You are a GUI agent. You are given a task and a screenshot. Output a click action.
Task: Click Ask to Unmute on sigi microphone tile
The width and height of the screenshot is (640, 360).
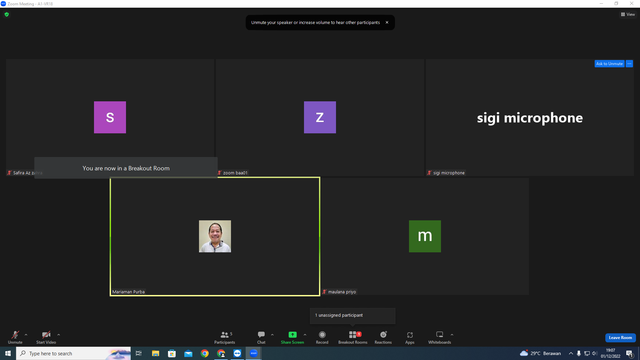pyautogui.click(x=609, y=64)
